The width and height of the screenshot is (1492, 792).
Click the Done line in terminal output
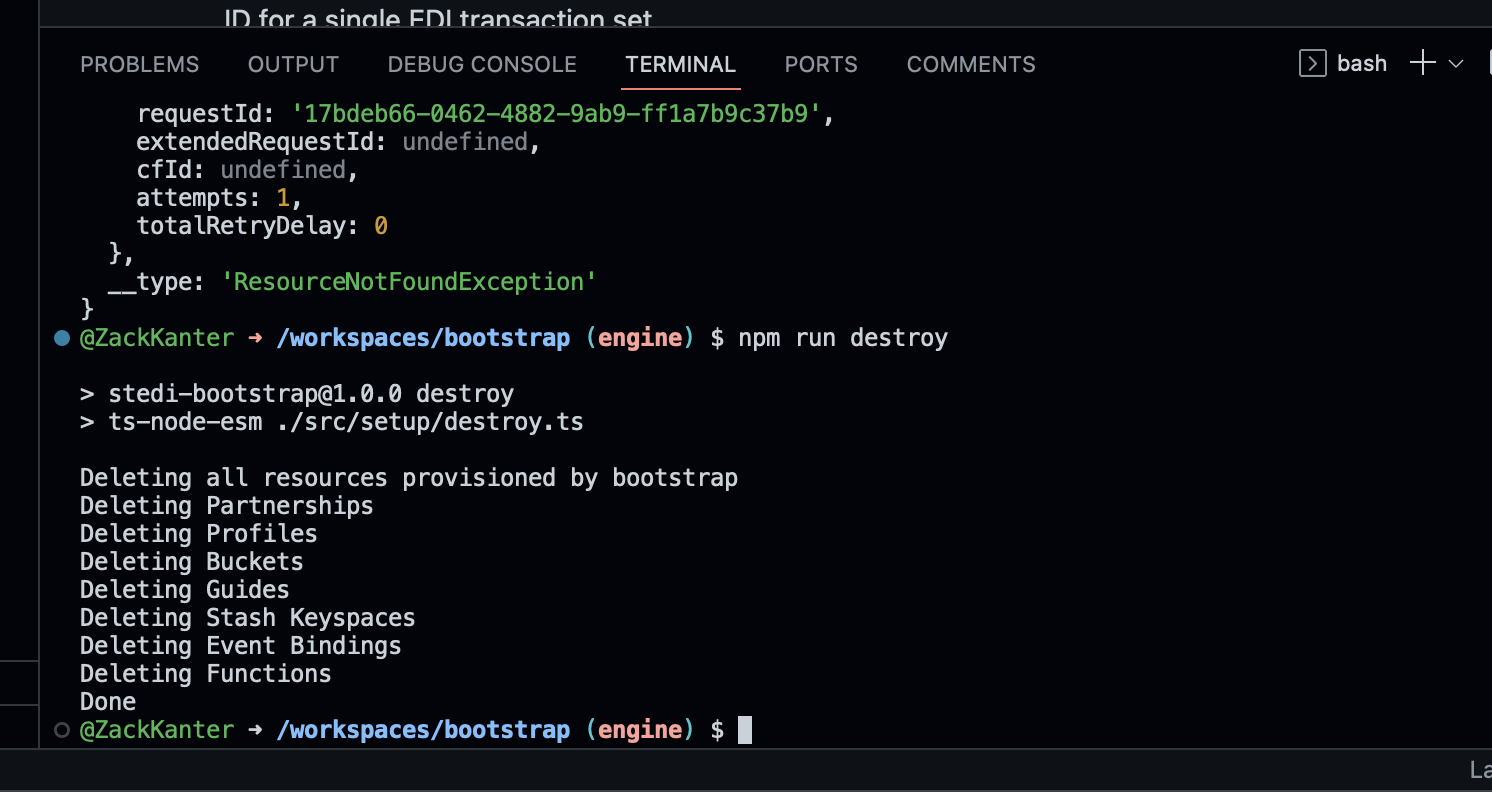(107, 701)
